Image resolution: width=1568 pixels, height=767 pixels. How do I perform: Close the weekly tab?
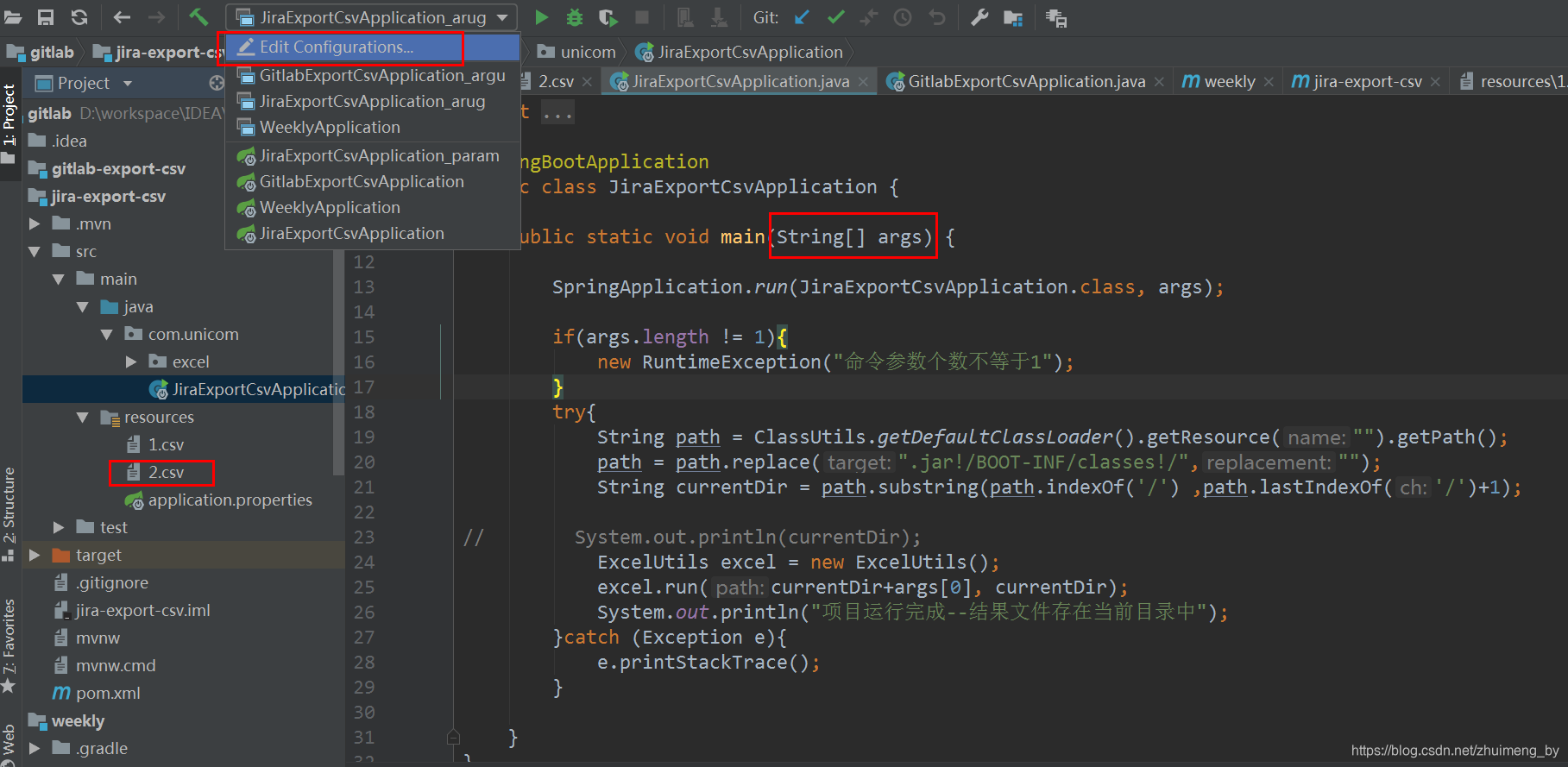(x=1269, y=82)
